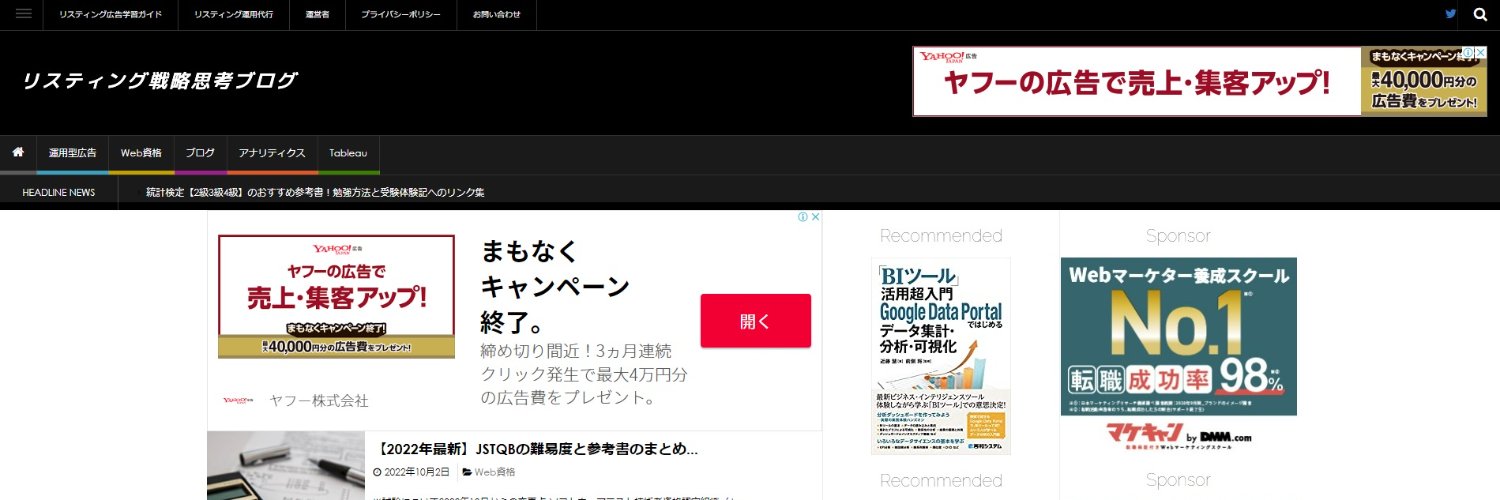
Task: Select Web資格 navigation tab
Action: point(141,153)
